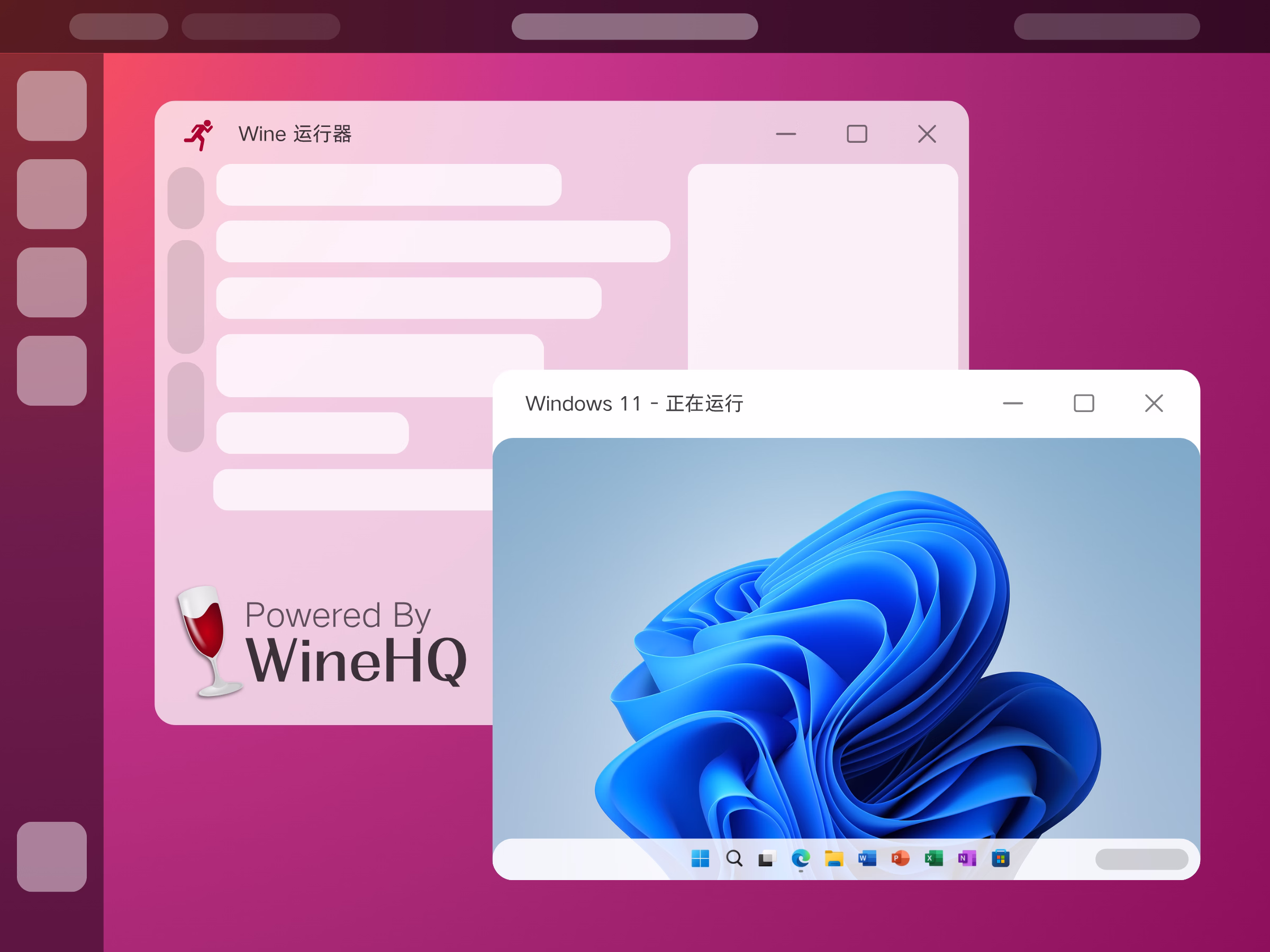The image size is (1270, 952).
Task: Launch PowerPoint from the taskbar
Action: [x=900, y=858]
